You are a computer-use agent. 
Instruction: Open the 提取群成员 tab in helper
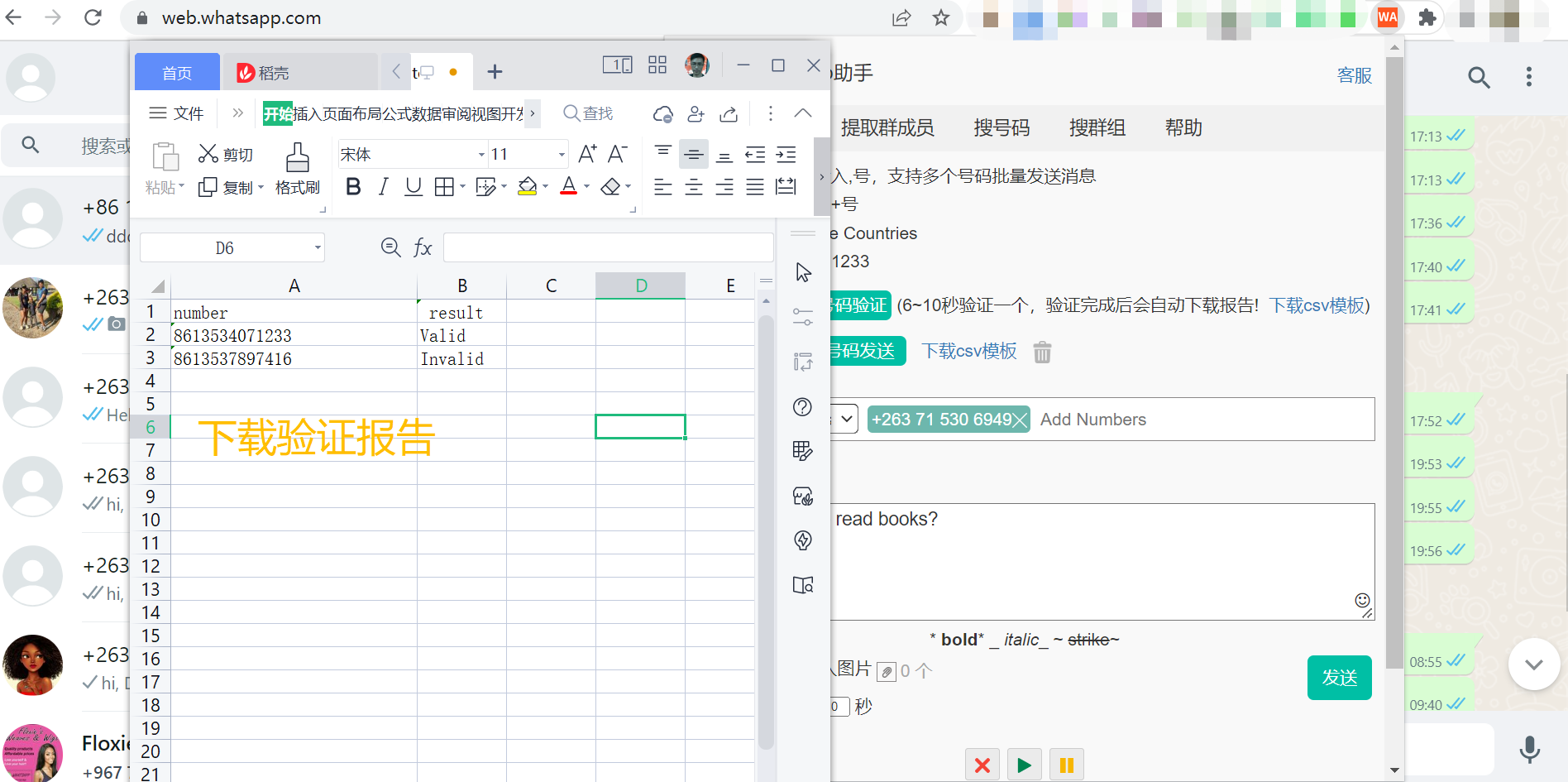coord(887,127)
